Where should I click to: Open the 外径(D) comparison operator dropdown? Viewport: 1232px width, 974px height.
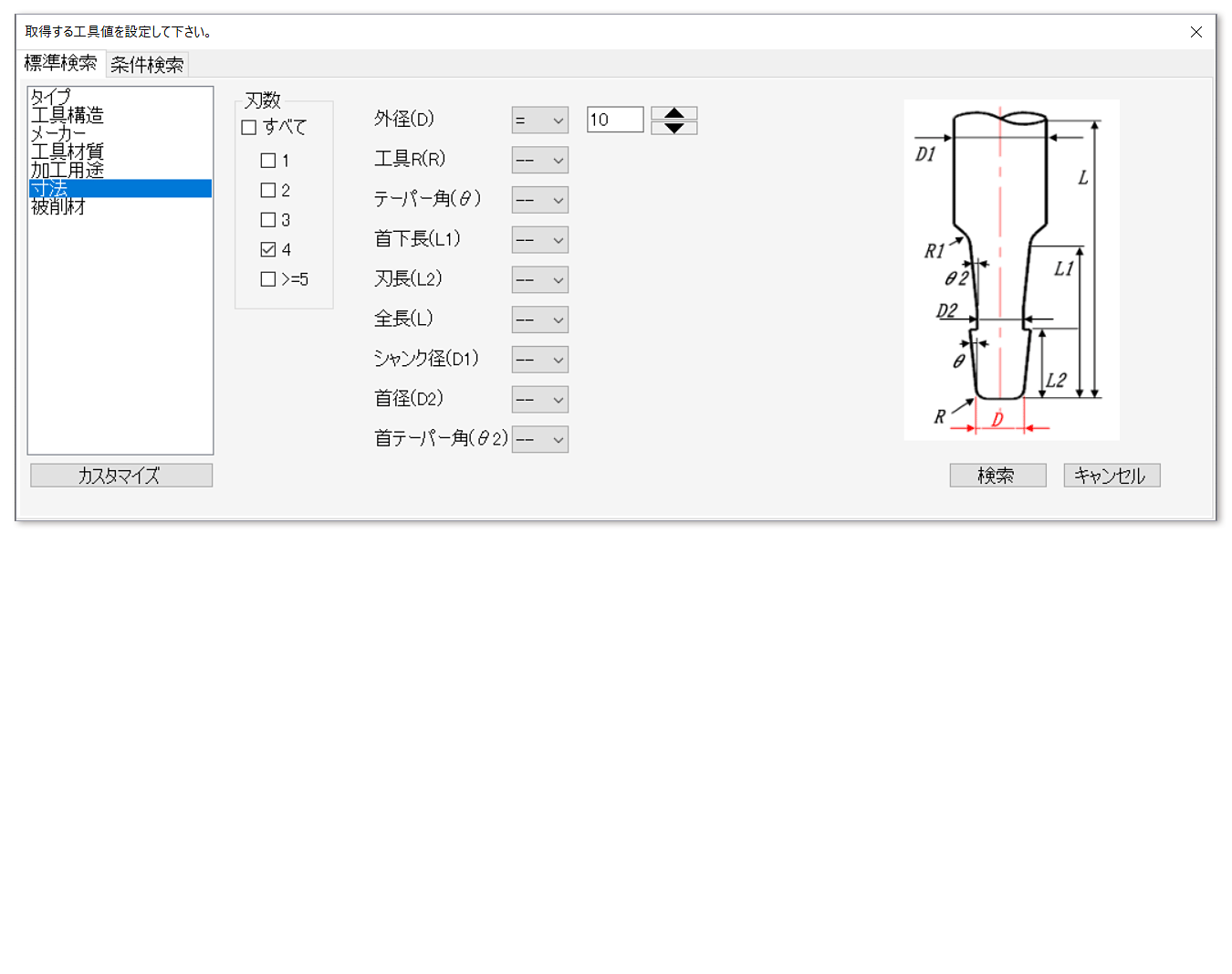(539, 120)
